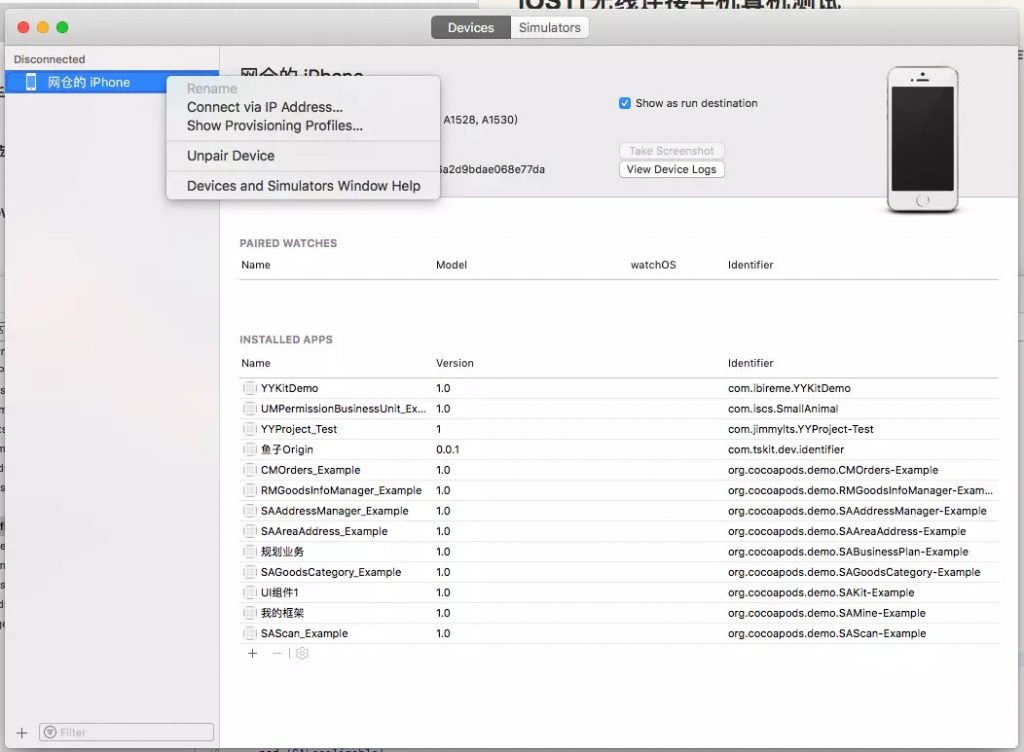The width and height of the screenshot is (1024, 752).
Task: Switch to the Devices tab
Action: tap(471, 27)
